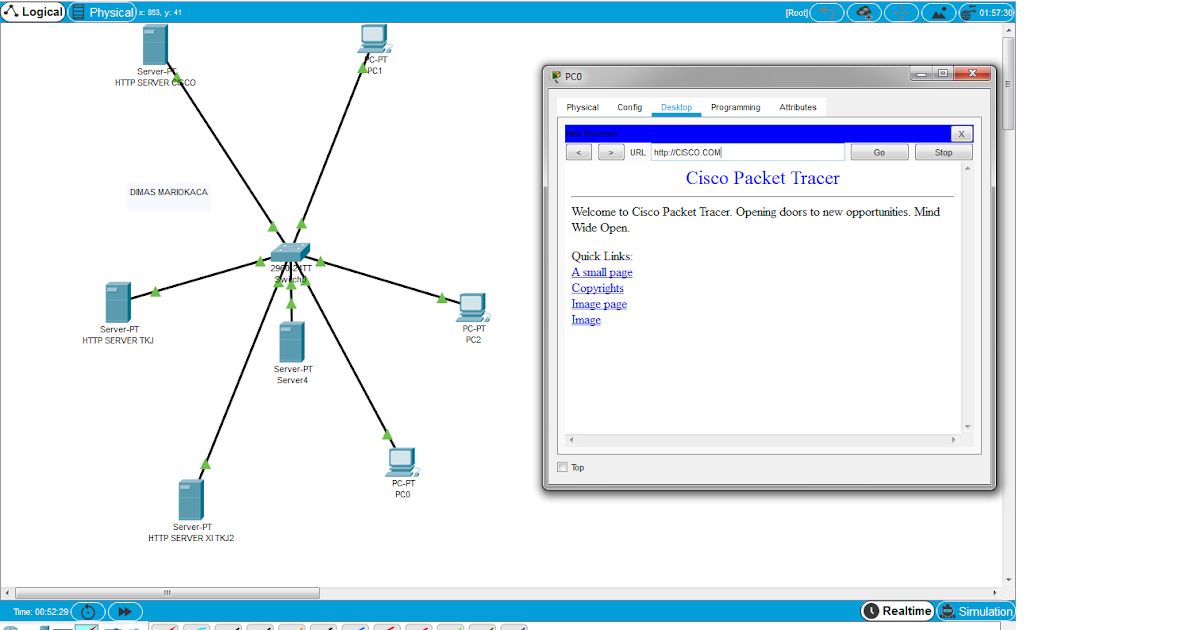This screenshot has height=630, width=1200.
Task: Click the Fast Forward Time icon
Action: pyautogui.click(x=125, y=611)
